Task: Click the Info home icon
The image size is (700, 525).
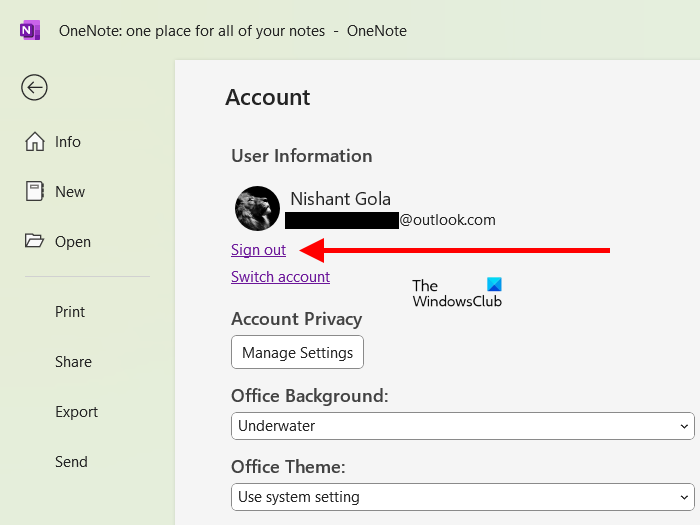Action: (x=35, y=142)
